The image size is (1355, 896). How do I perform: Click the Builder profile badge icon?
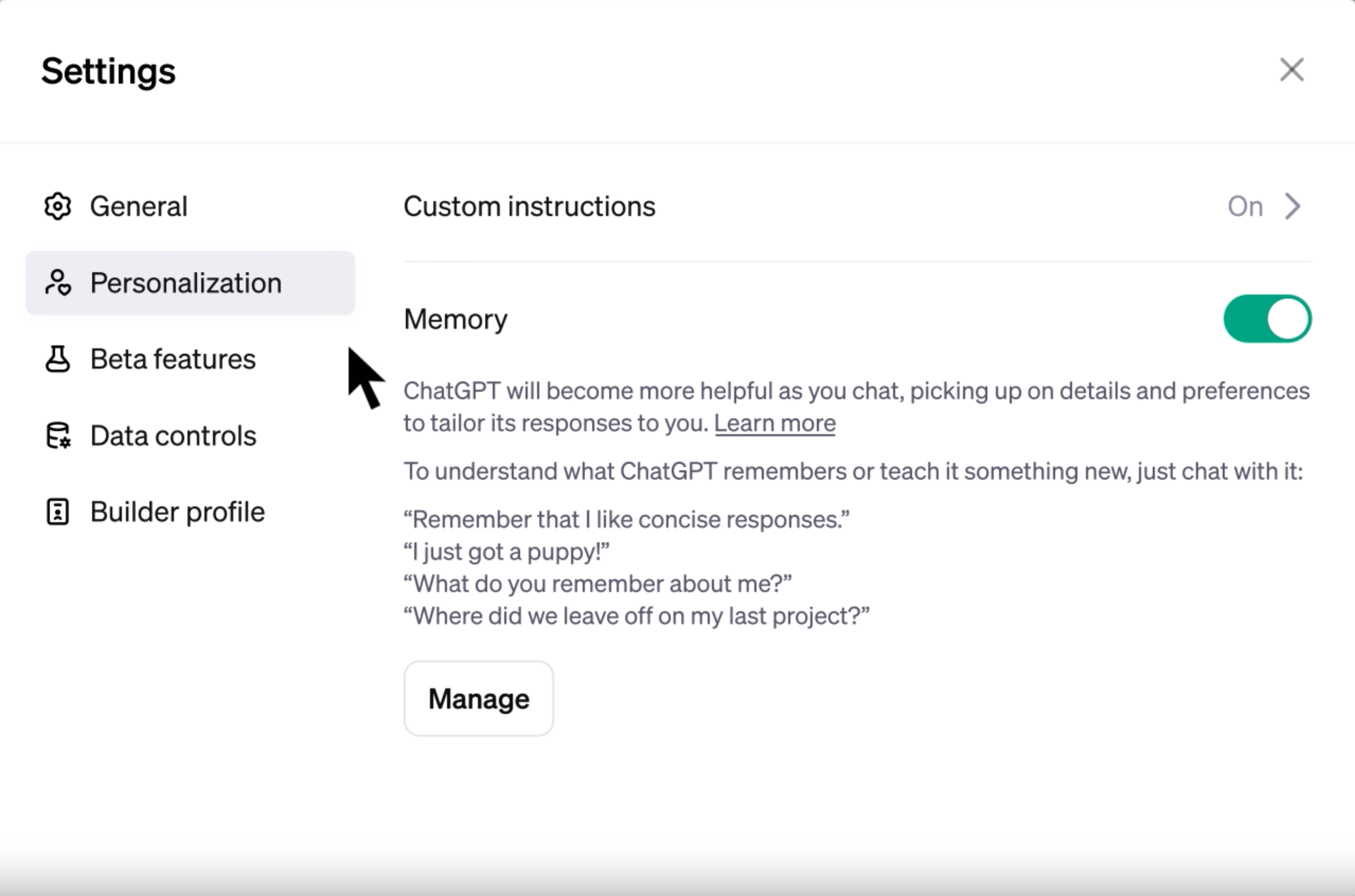click(58, 512)
